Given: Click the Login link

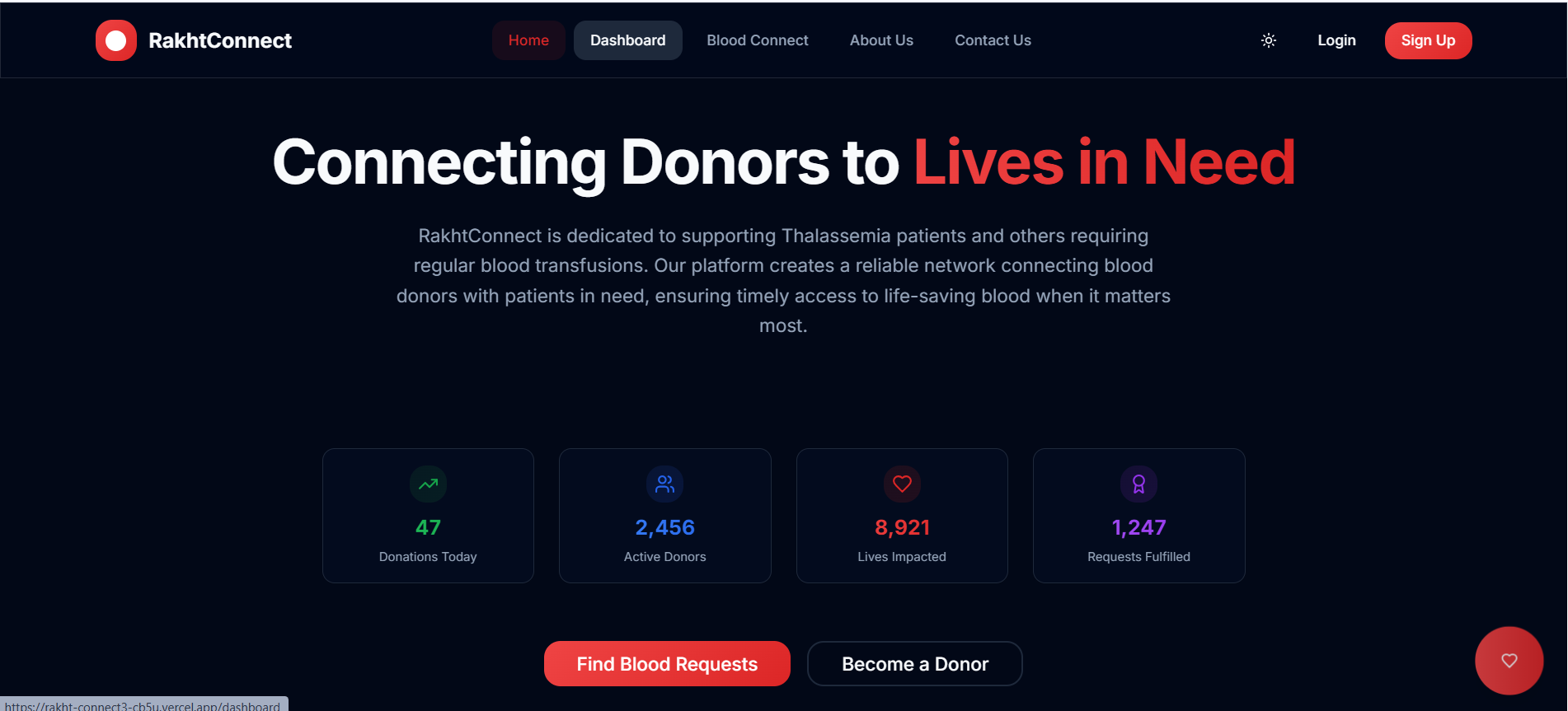Looking at the screenshot, I should click(1336, 40).
